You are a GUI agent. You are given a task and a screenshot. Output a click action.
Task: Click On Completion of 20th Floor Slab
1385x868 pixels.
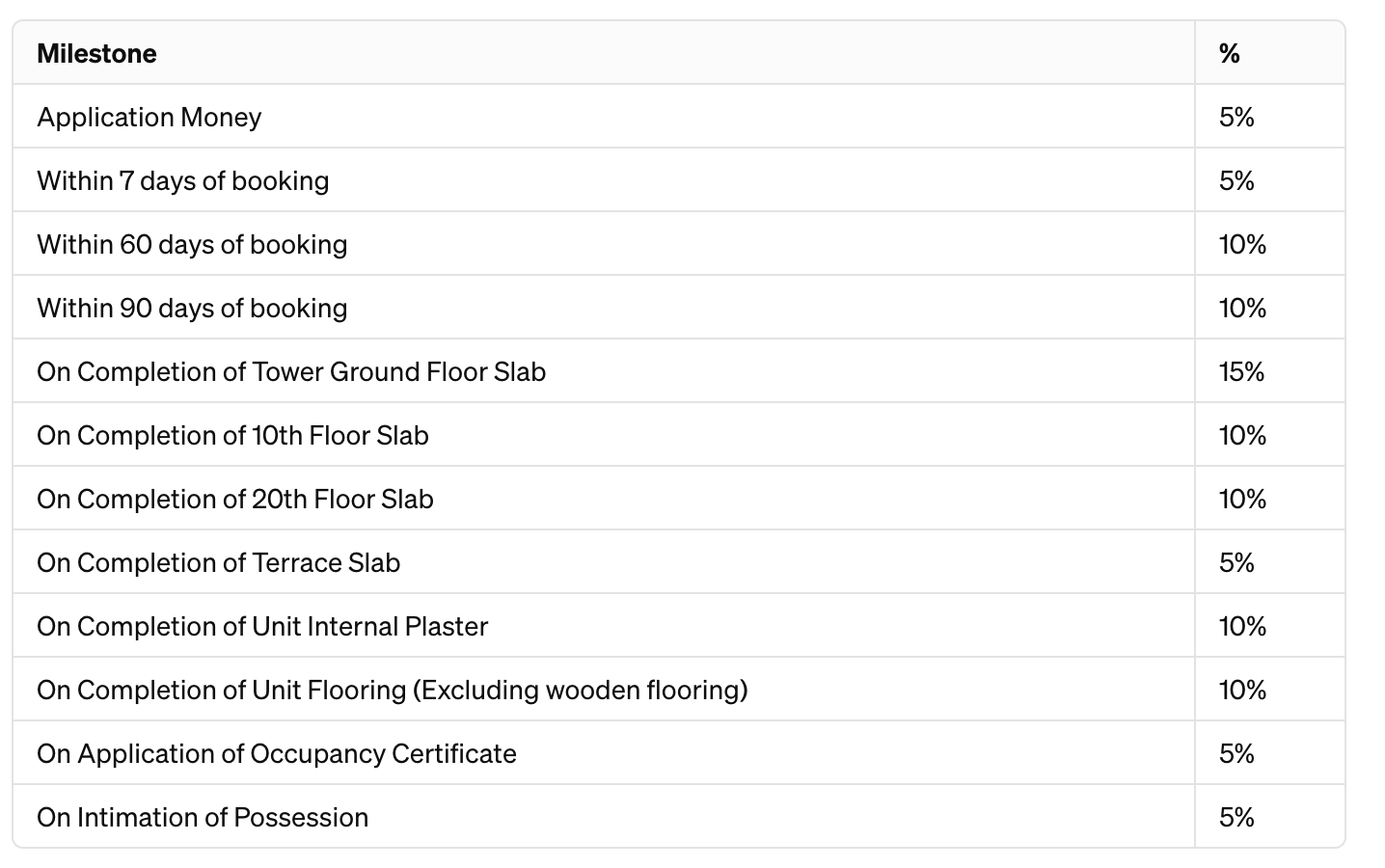(x=235, y=500)
